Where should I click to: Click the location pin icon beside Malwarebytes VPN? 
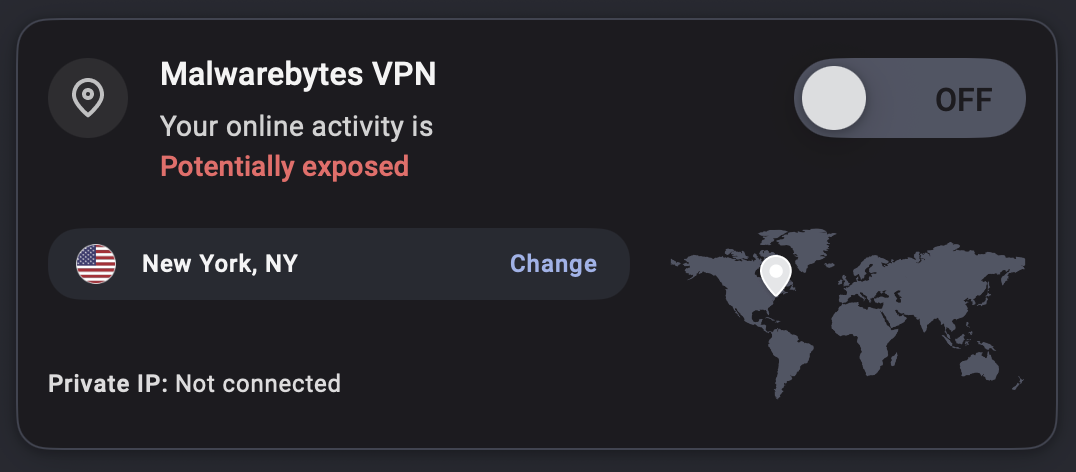88,98
